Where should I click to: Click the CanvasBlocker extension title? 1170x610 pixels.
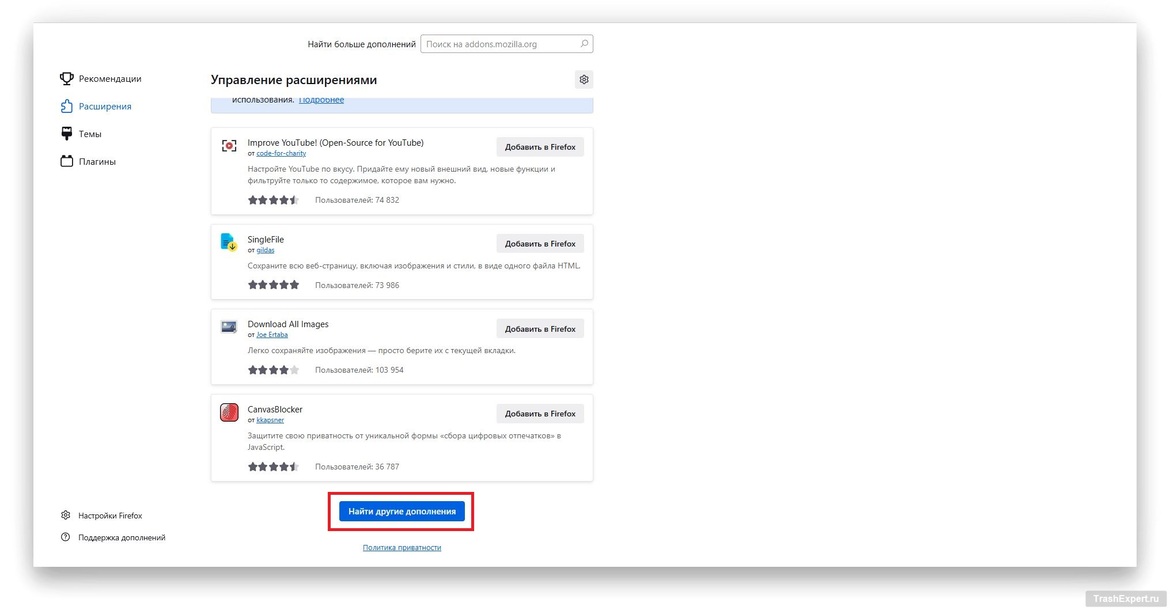pyautogui.click(x=275, y=409)
